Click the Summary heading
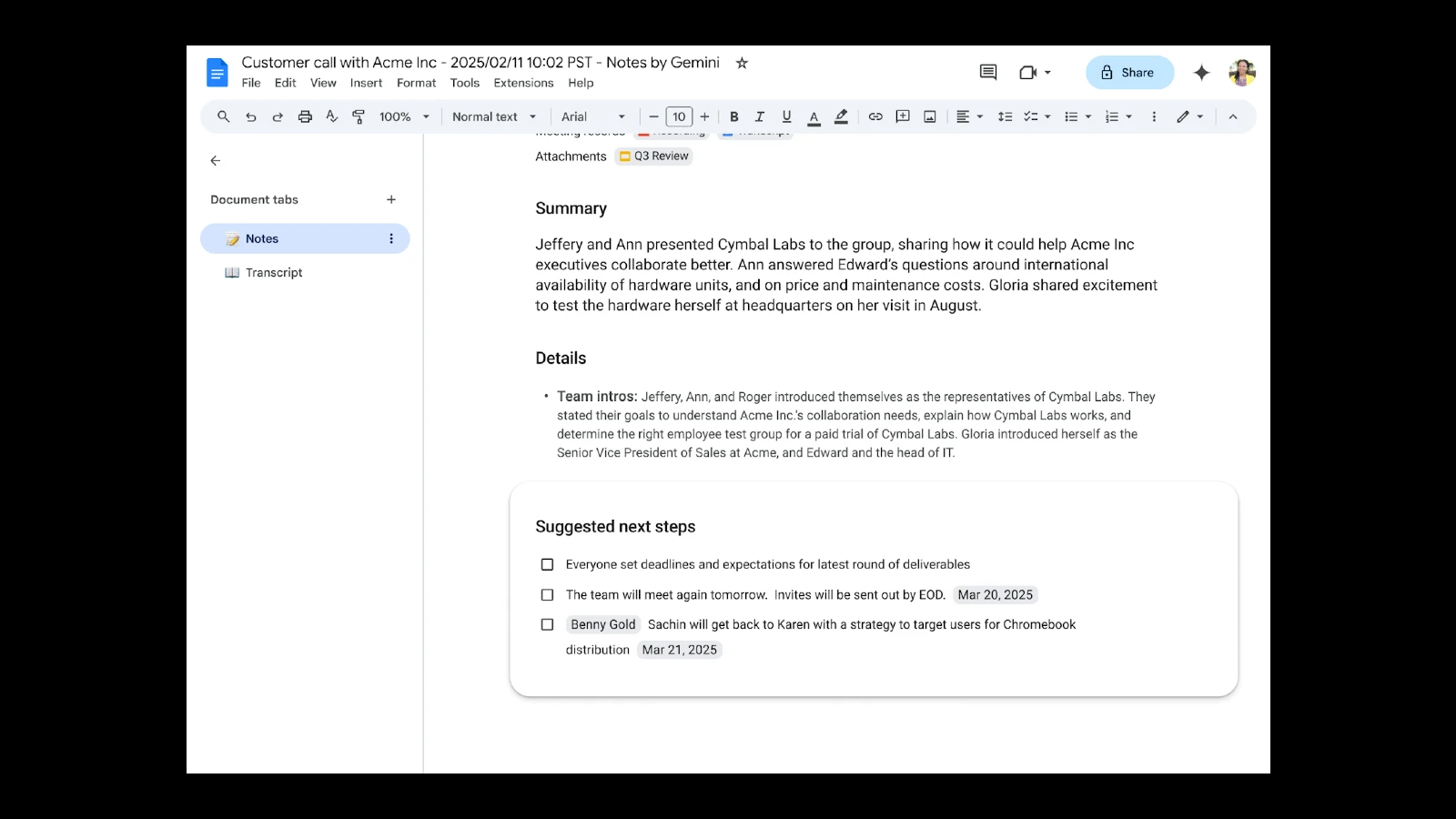The width and height of the screenshot is (1456, 819). (571, 208)
